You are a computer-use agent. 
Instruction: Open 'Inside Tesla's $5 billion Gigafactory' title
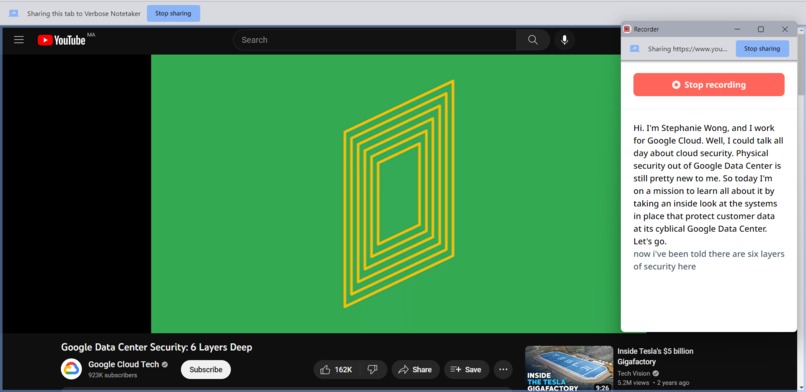click(x=655, y=357)
